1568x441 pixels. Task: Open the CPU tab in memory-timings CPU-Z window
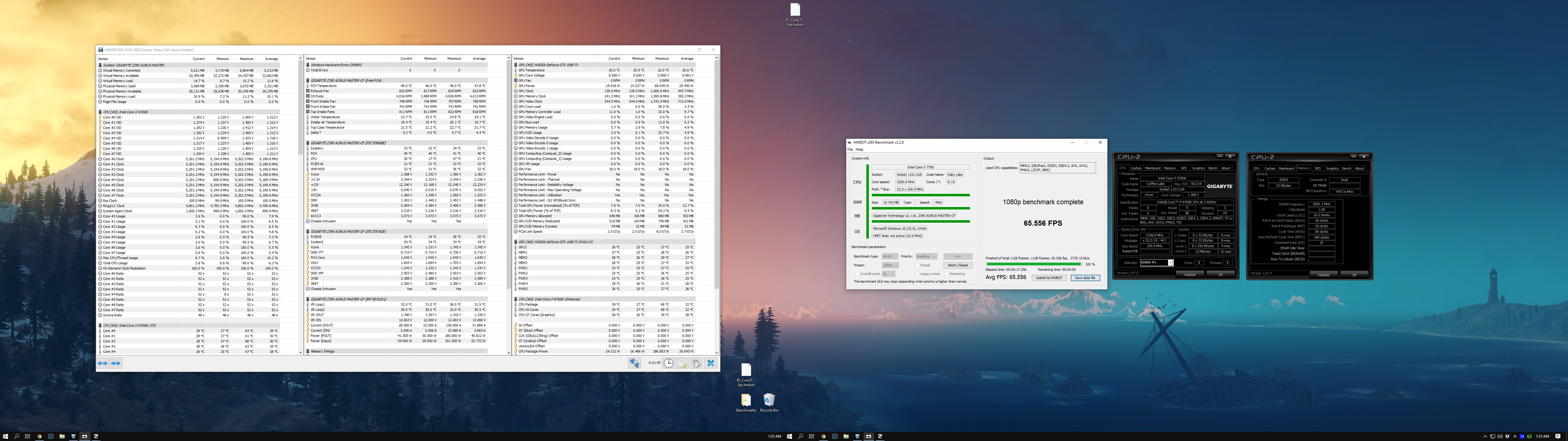coord(1256,168)
